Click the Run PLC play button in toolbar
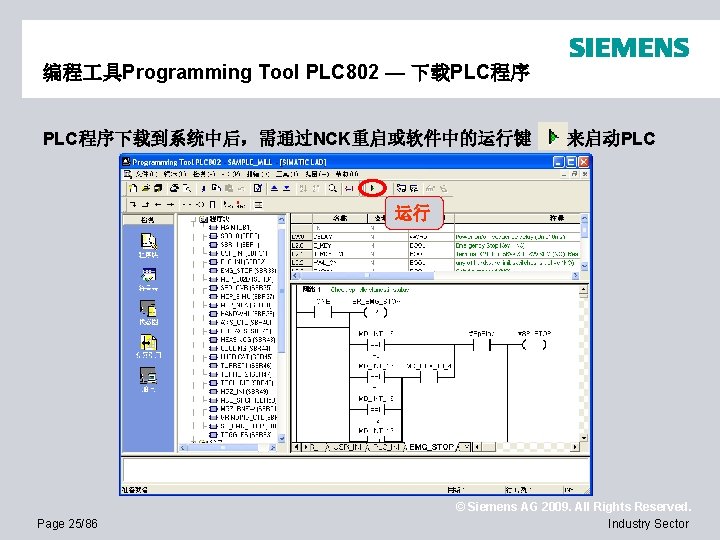This screenshot has width=720, height=540. coord(372,188)
